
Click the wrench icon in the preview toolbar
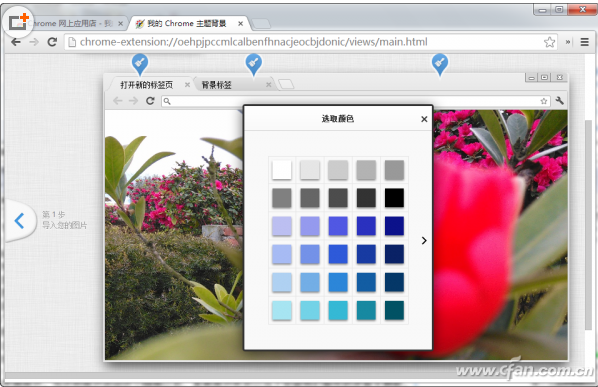coord(559,101)
